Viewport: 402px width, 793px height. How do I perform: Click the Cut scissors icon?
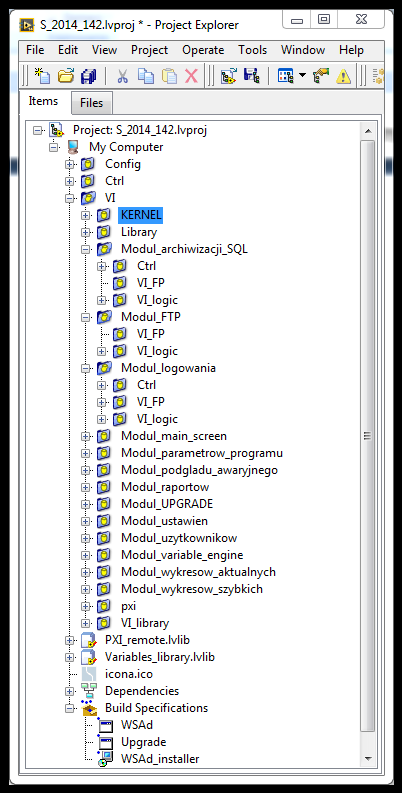click(x=122, y=76)
